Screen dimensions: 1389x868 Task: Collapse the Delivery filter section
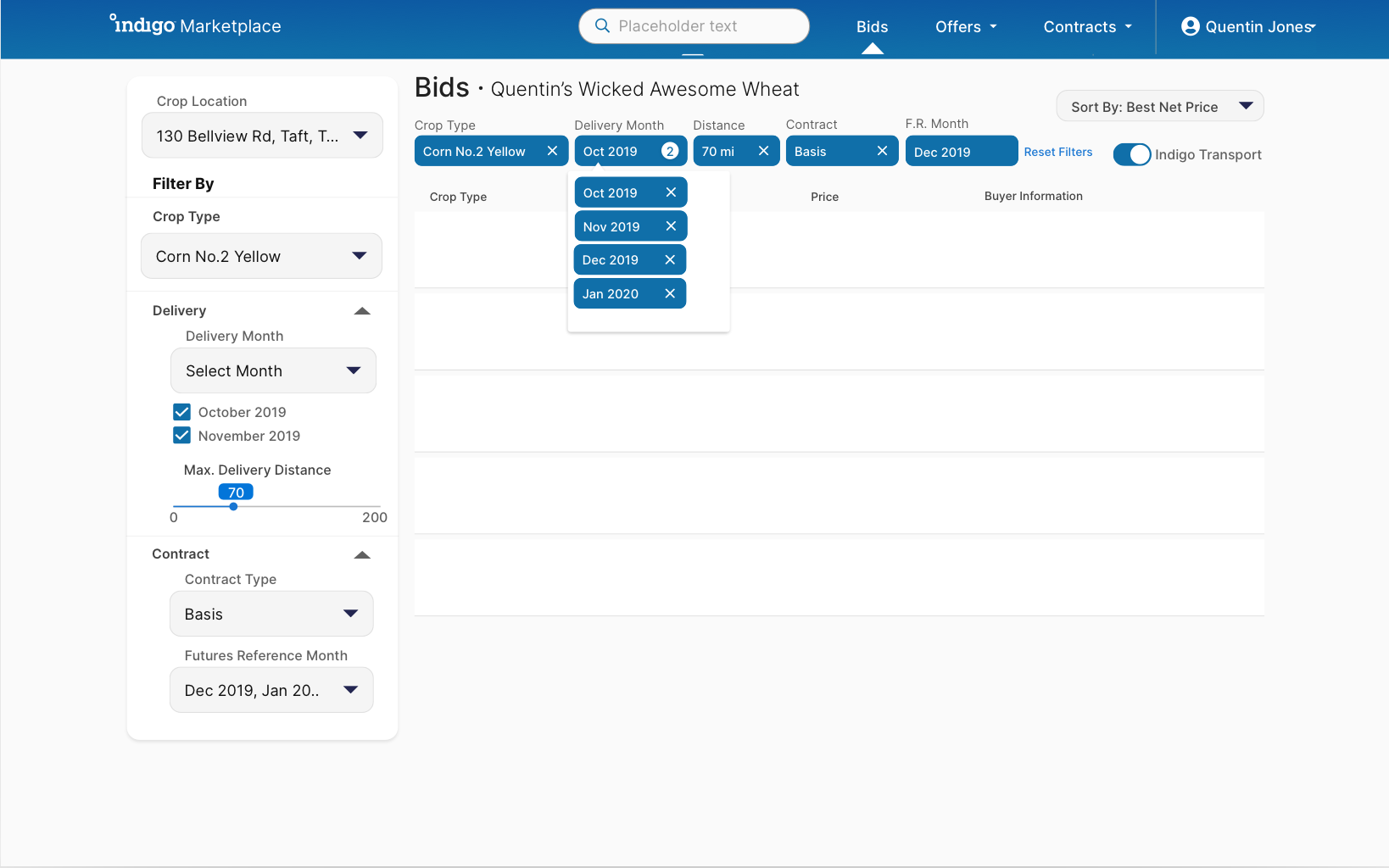pos(362,311)
